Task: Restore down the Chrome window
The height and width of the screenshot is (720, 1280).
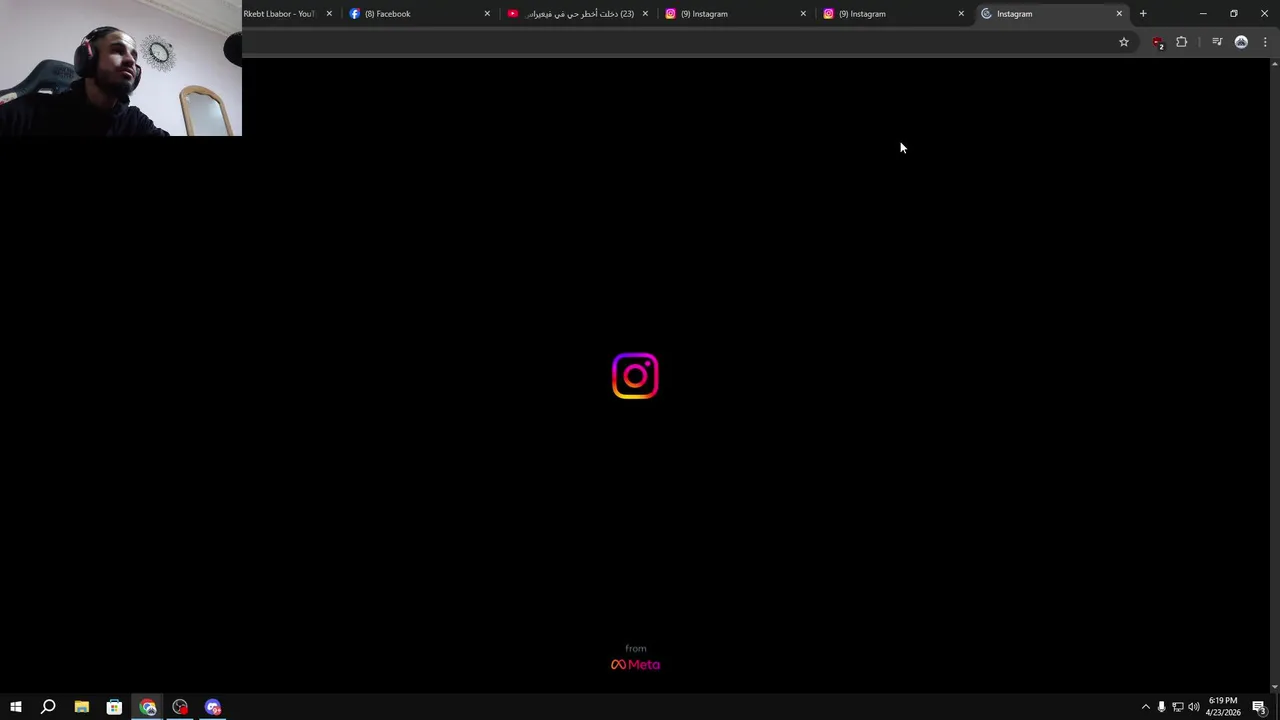Action: click(x=1234, y=14)
